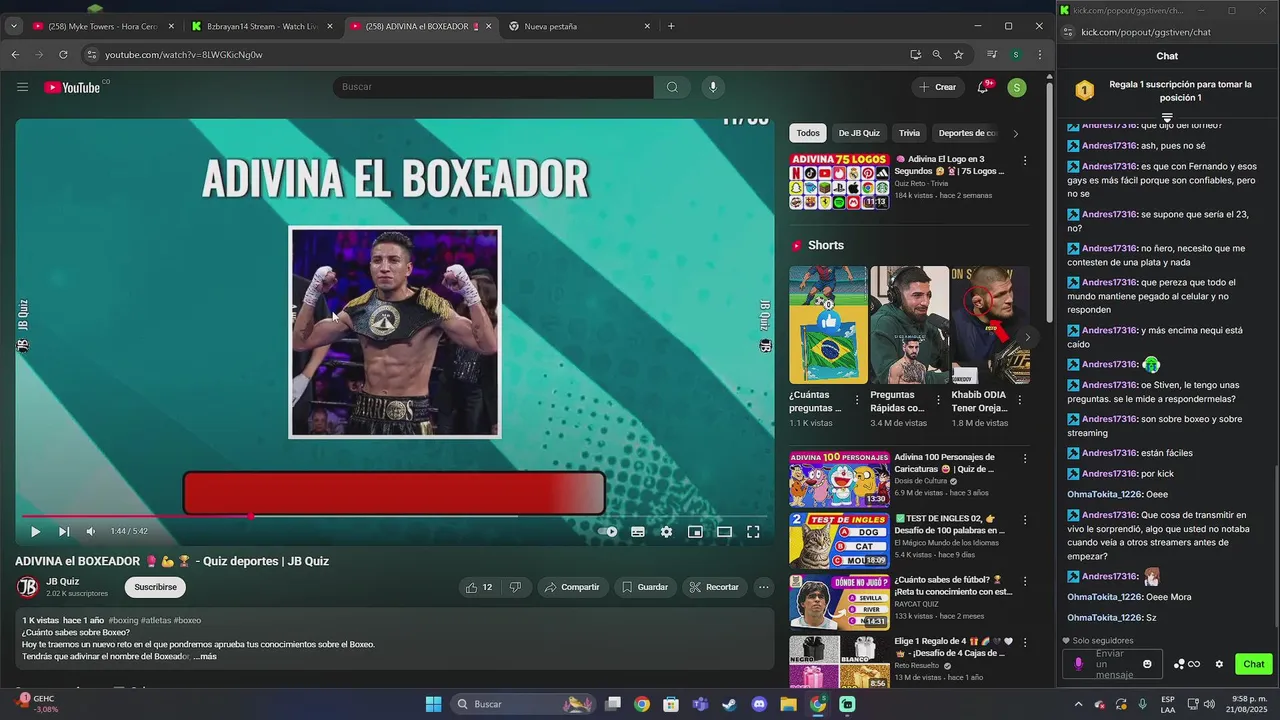Make the video full screen

click(x=753, y=532)
